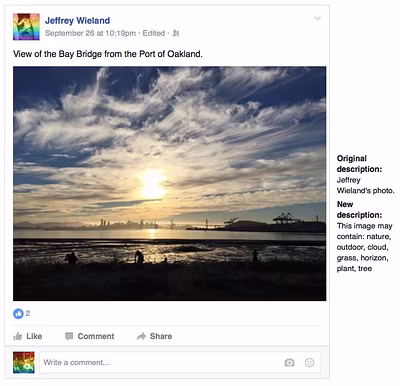Like the post using Like button
This screenshot has width=400, height=386.
tap(28, 336)
